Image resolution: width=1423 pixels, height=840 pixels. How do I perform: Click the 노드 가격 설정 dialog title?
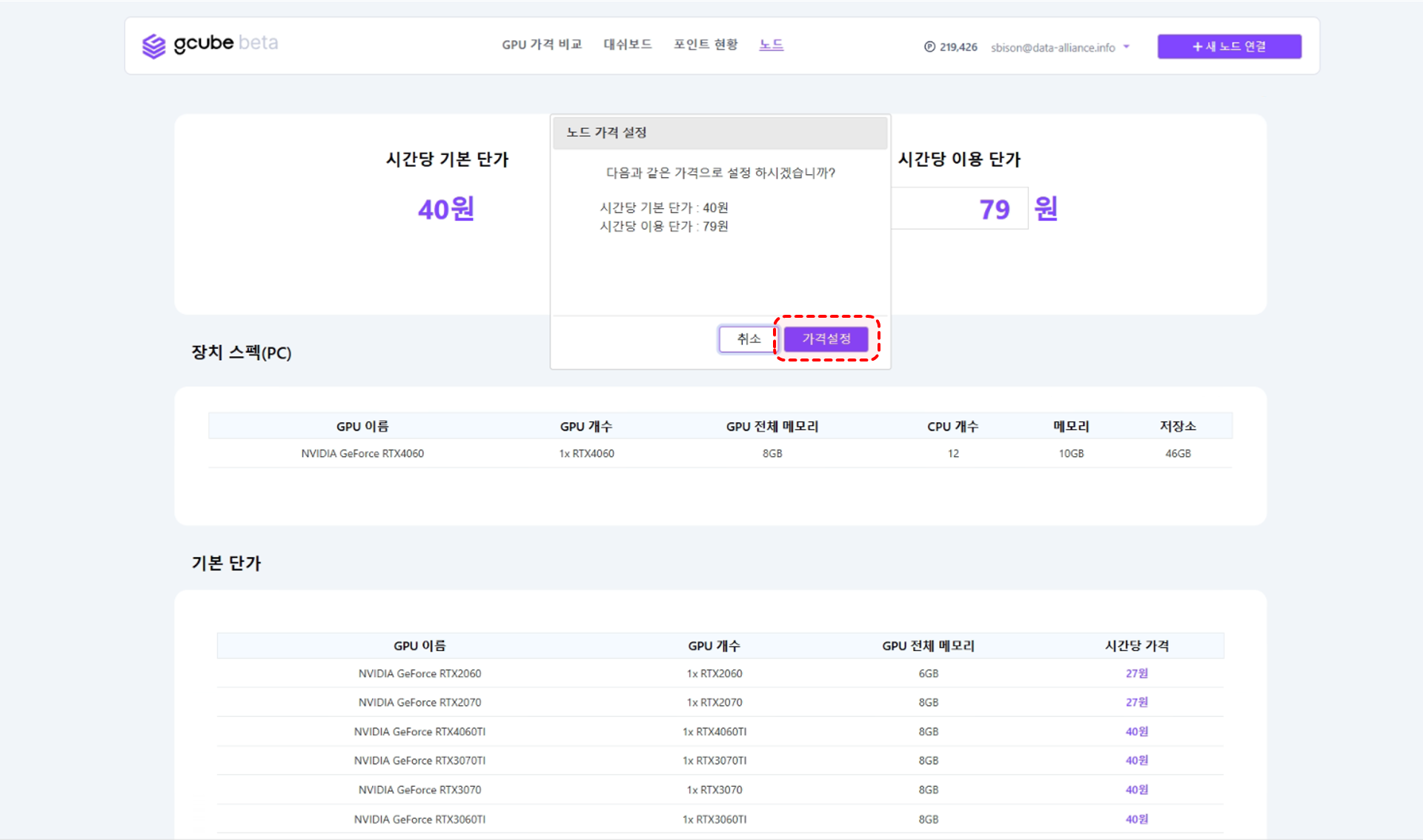point(606,133)
